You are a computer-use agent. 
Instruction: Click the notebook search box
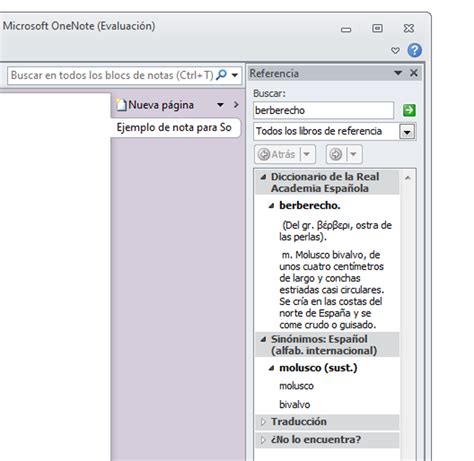click(124, 75)
